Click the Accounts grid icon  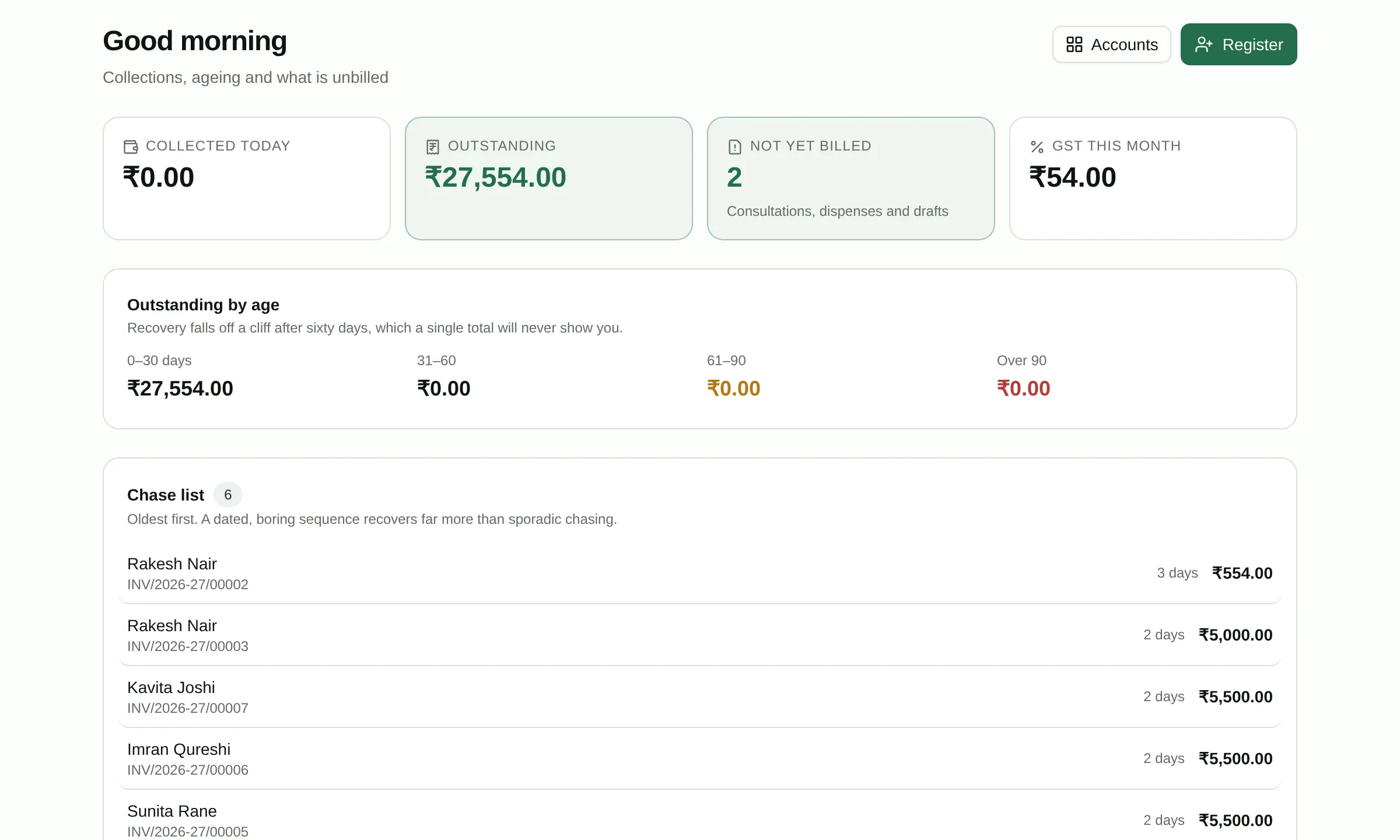point(1074,44)
